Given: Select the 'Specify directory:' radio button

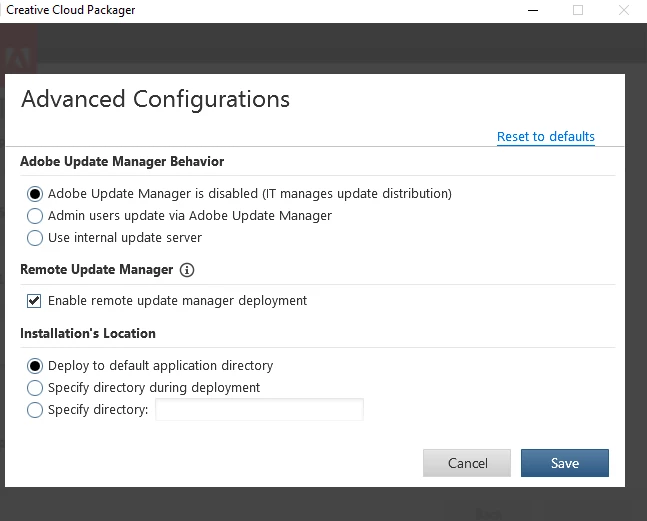Looking at the screenshot, I should [x=36, y=410].
